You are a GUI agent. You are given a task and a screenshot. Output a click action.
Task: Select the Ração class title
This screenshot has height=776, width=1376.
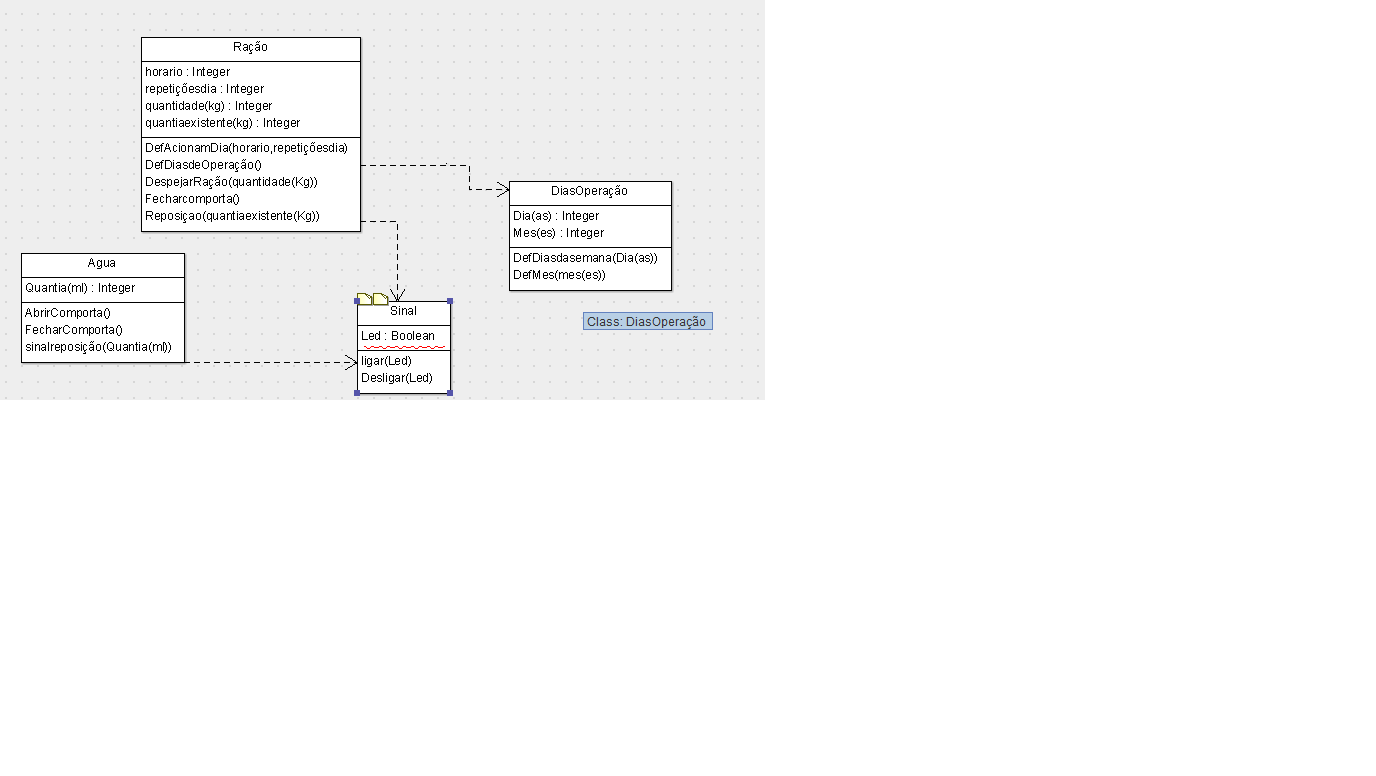pos(250,47)
